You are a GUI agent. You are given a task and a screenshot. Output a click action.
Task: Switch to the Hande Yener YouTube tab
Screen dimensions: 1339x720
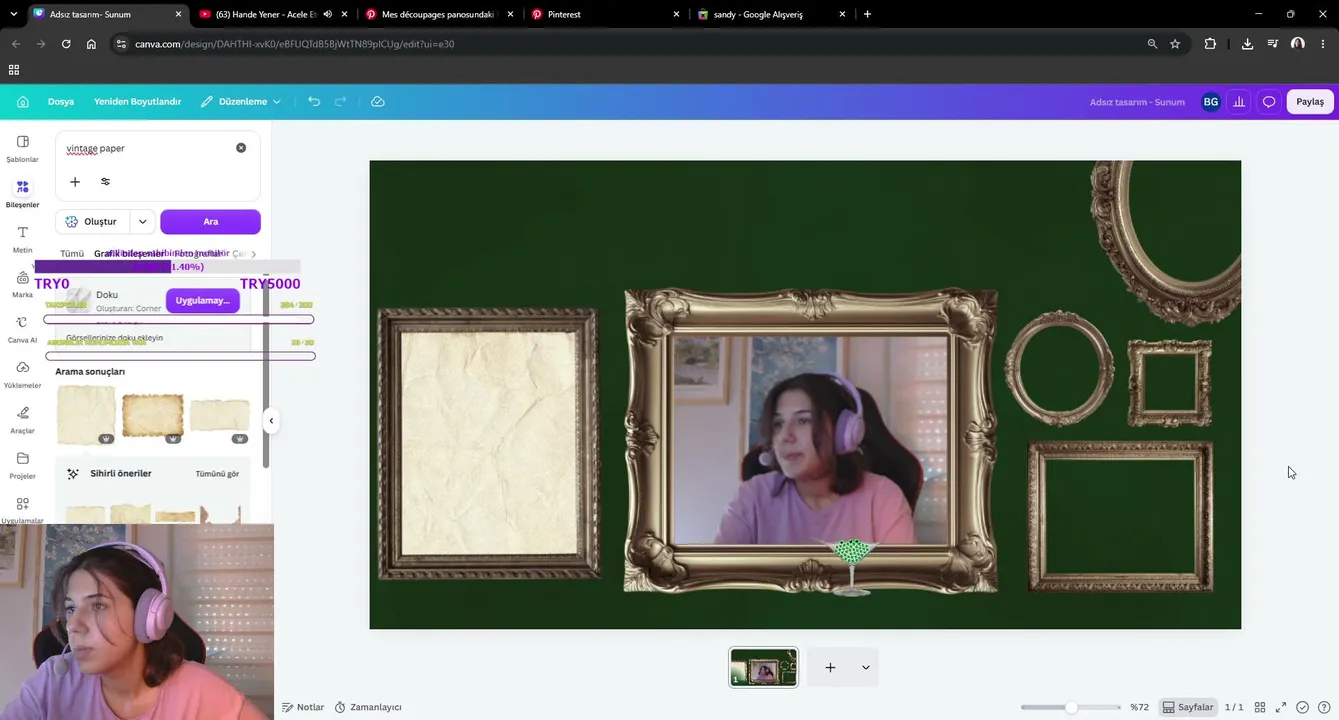pyautogui.click(x=271, y=14)
